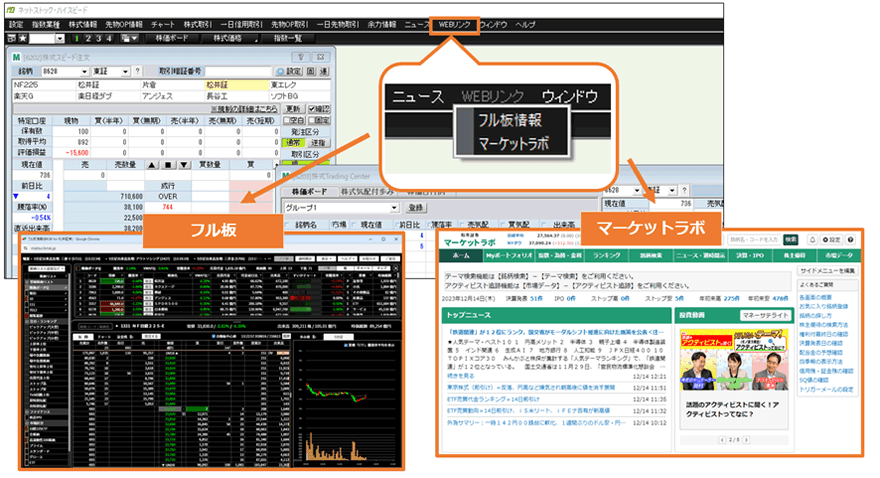Select the NF225 stock cell
The image size is (880, 478).
pyautogui.click(x=44, y=85)
